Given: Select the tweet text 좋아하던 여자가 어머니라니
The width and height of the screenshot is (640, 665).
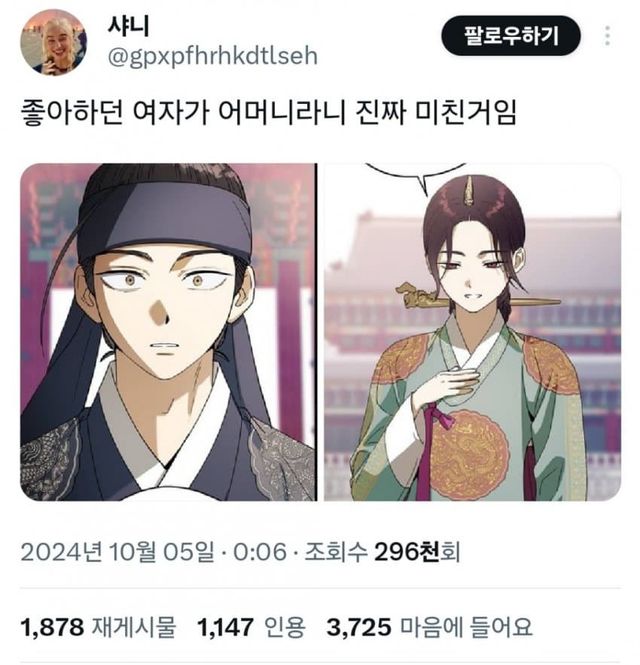Looking at the screenshot, I should point(183,112).
